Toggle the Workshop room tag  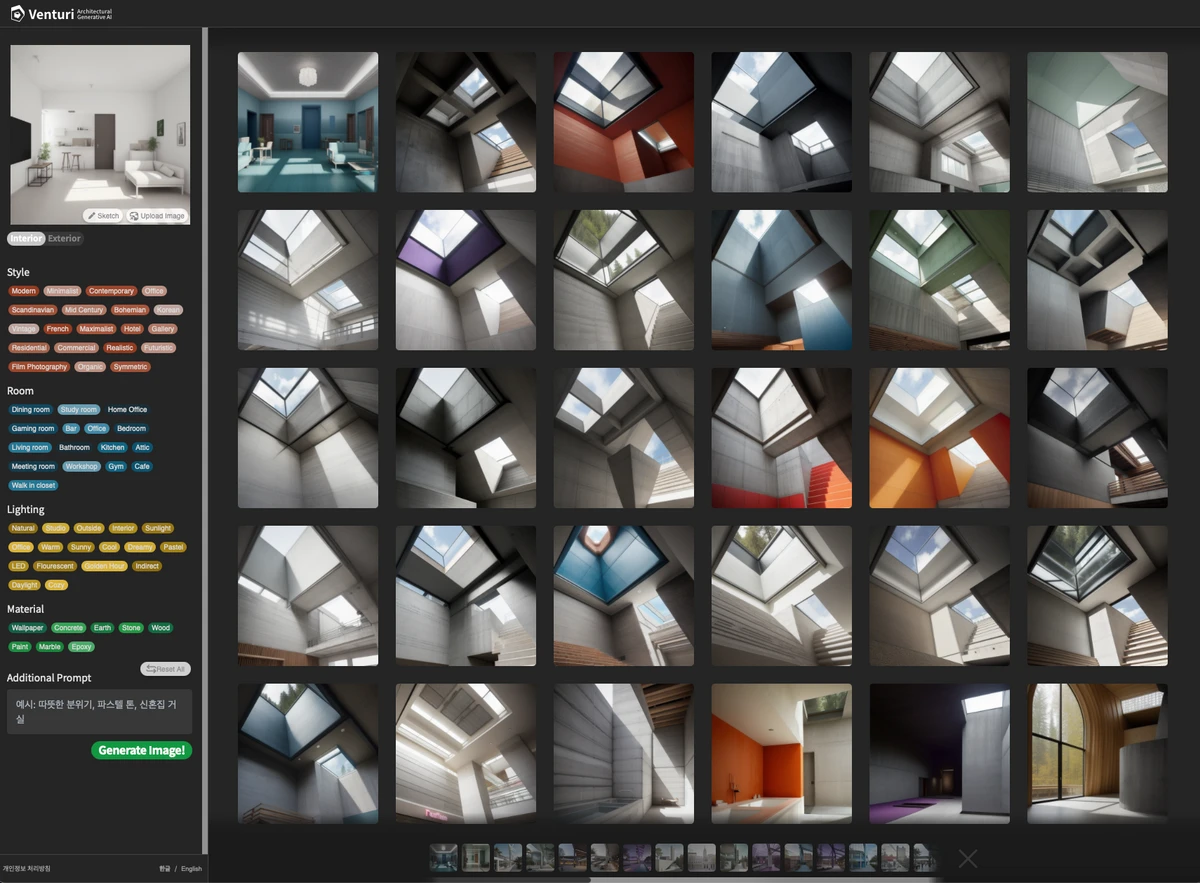click(82, 467)
